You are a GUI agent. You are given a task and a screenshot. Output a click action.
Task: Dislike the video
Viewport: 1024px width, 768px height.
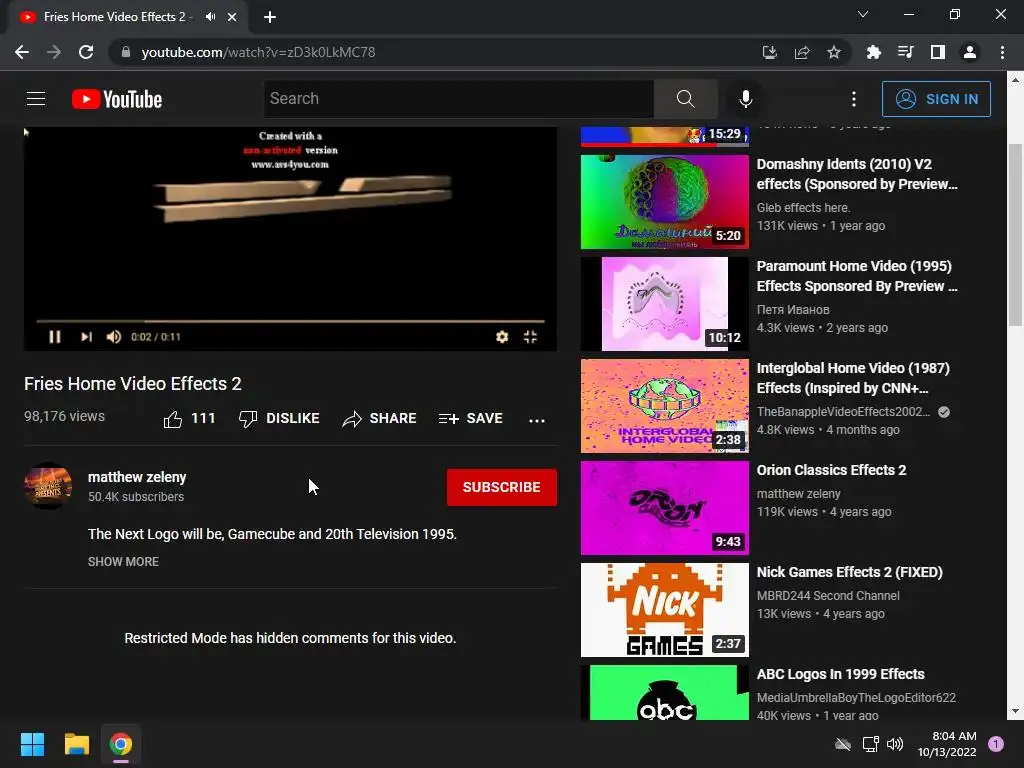pyautogui.click(x=279, y=419)
